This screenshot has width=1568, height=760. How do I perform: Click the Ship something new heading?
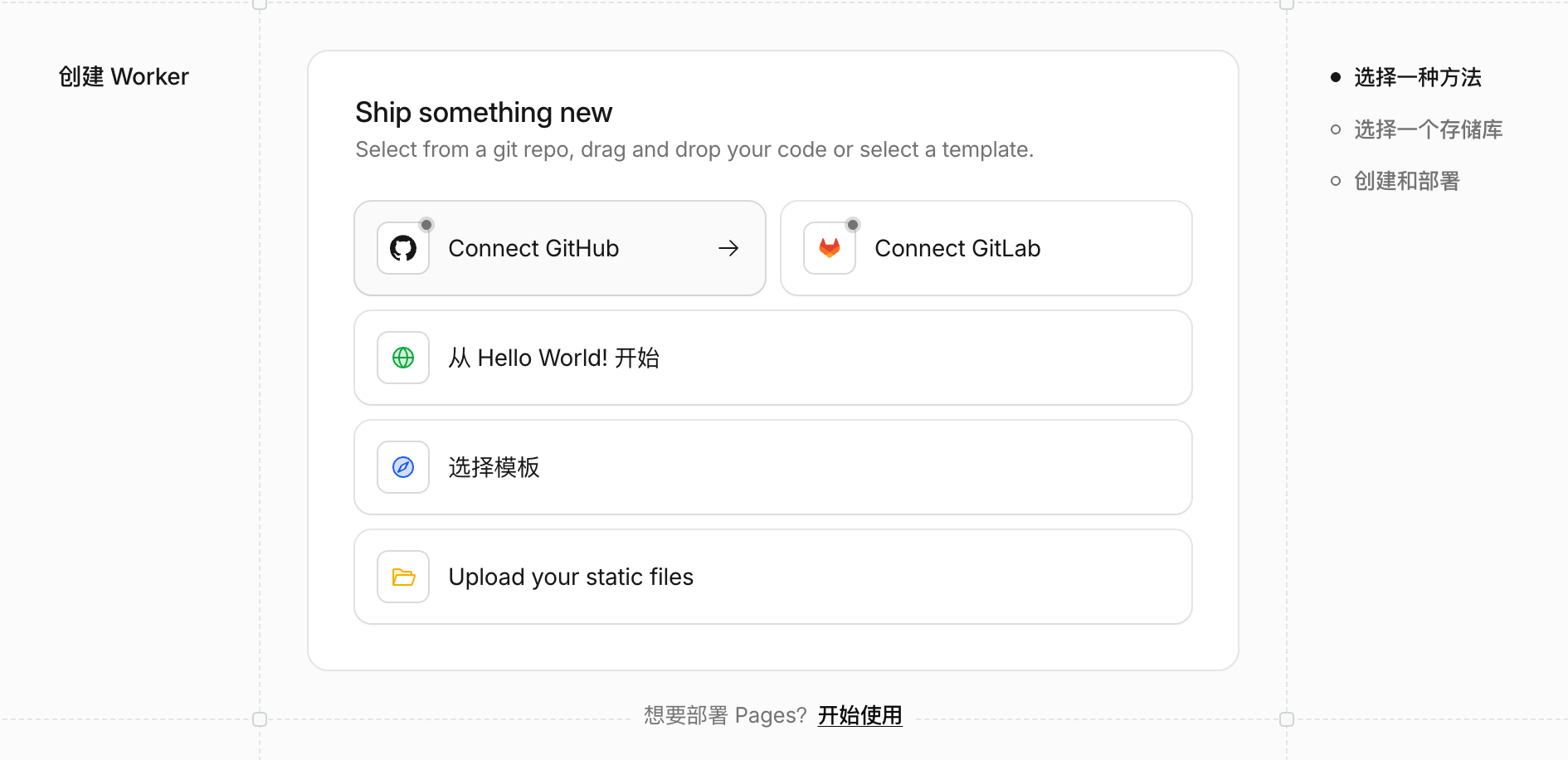pos(484,112)
